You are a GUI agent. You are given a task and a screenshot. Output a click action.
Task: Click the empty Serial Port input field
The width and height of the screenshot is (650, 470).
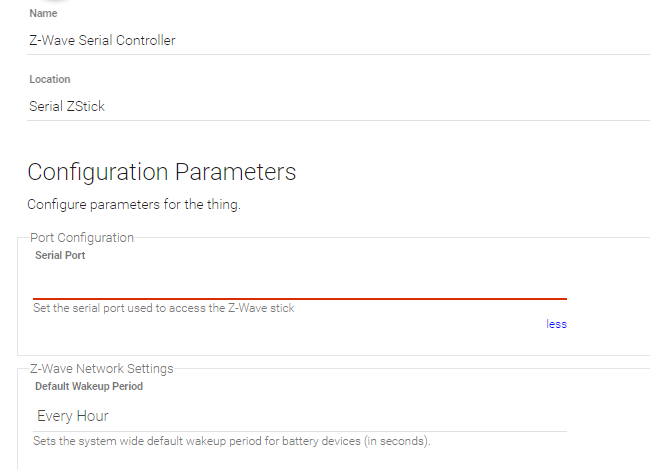[x=300, y=282]
